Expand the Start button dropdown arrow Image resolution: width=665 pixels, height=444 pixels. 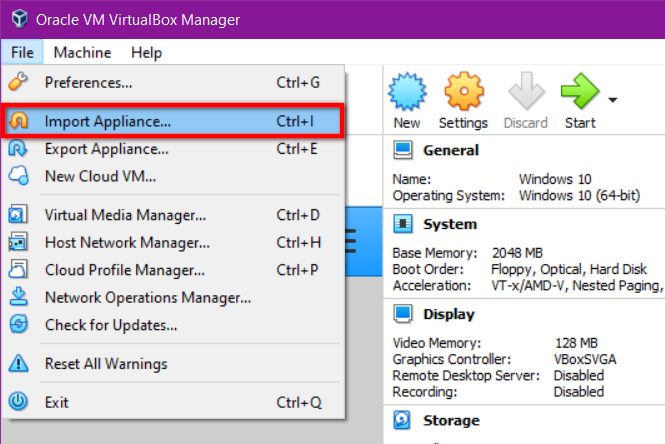click(612, 100)
